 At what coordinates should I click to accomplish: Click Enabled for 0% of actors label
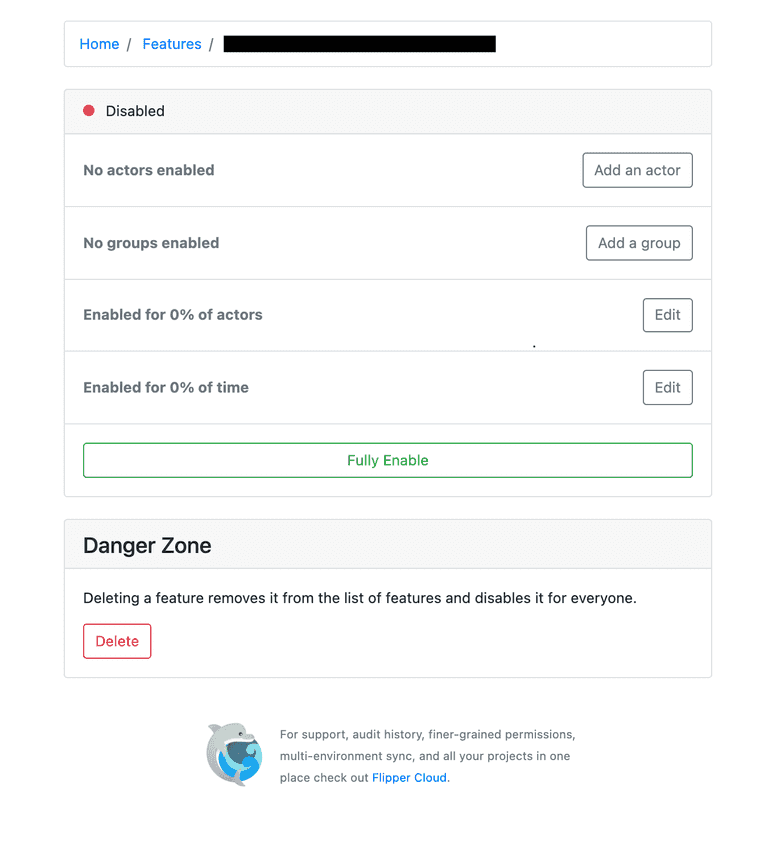pos(173,315)
